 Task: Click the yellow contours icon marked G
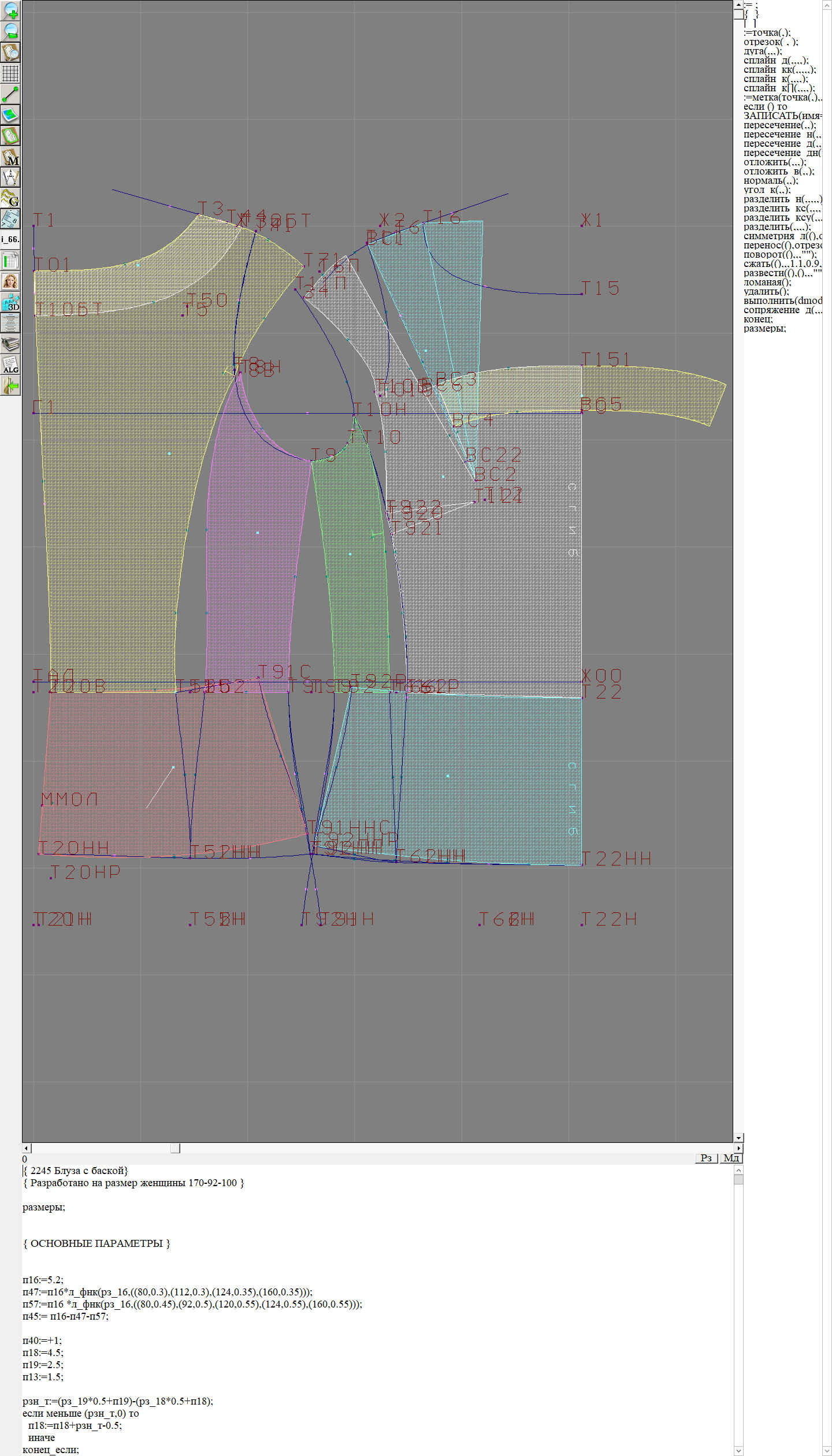click(x=10, y=198)
